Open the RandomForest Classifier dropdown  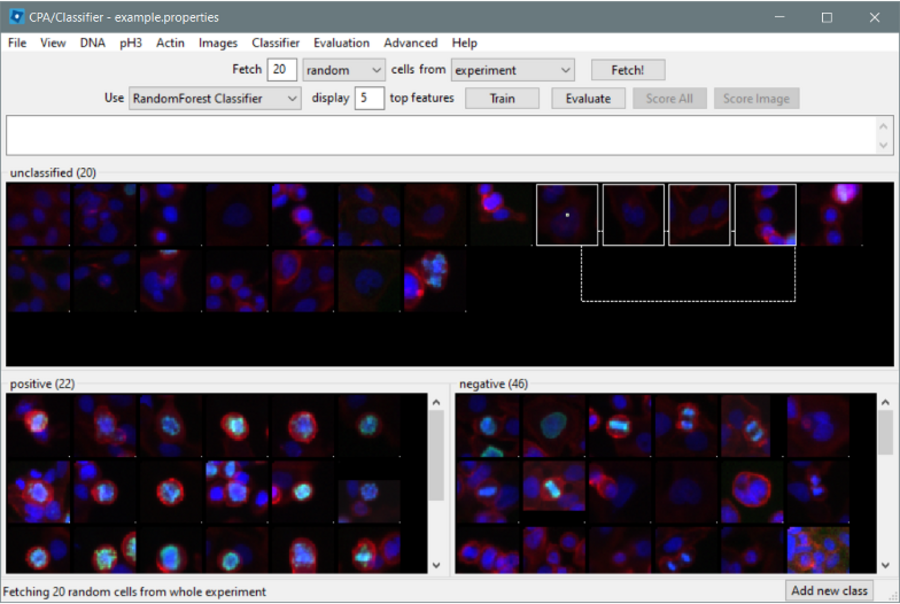coord(215,98)
